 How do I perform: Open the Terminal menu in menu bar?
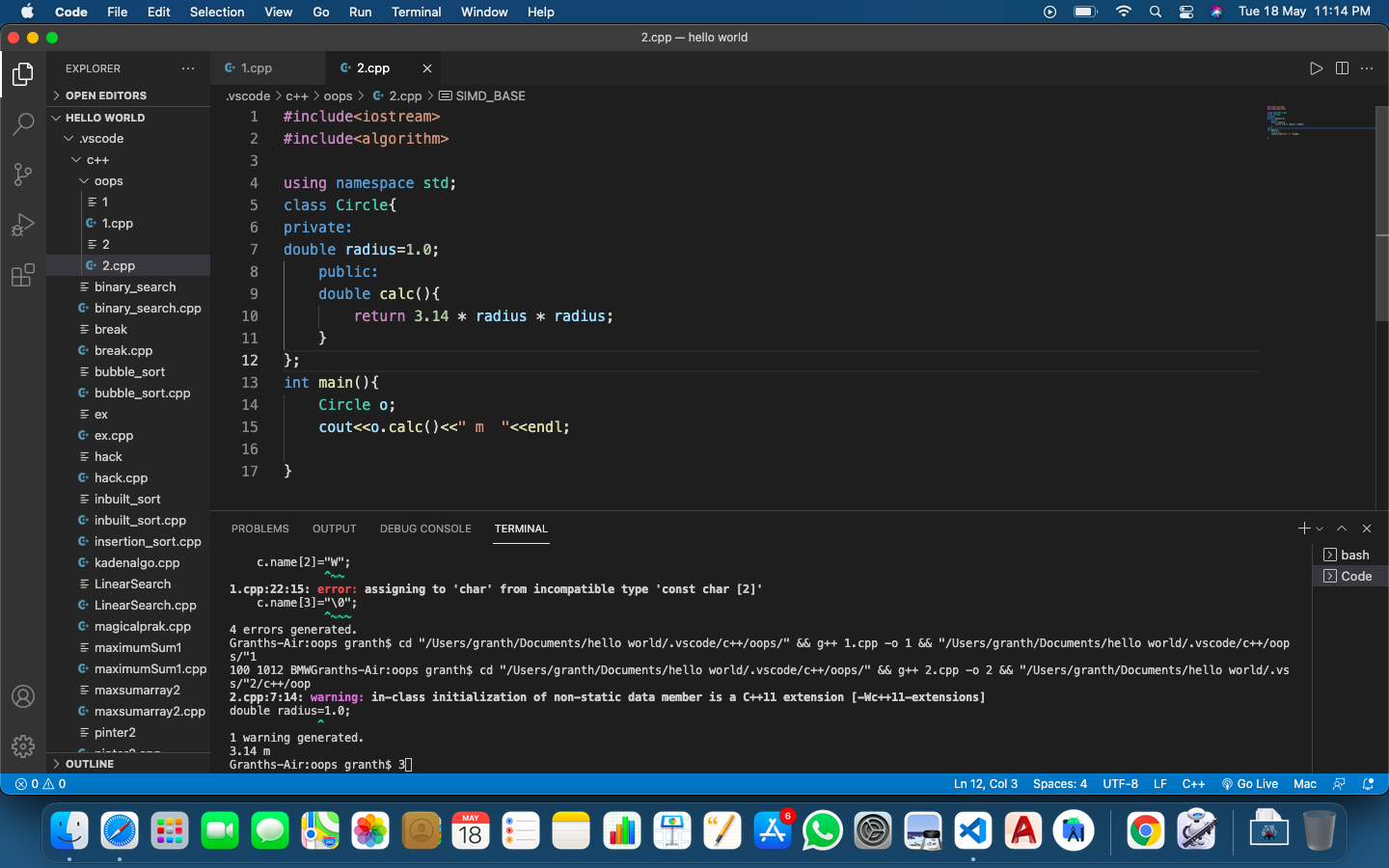(x=416, y=12)
